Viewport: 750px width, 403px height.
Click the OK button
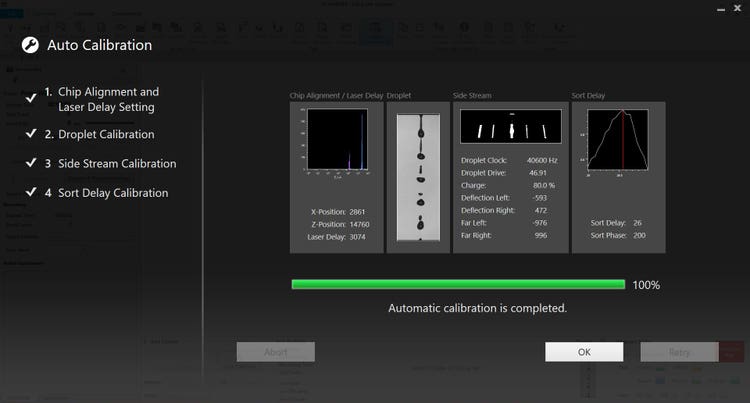pos(584,352)
